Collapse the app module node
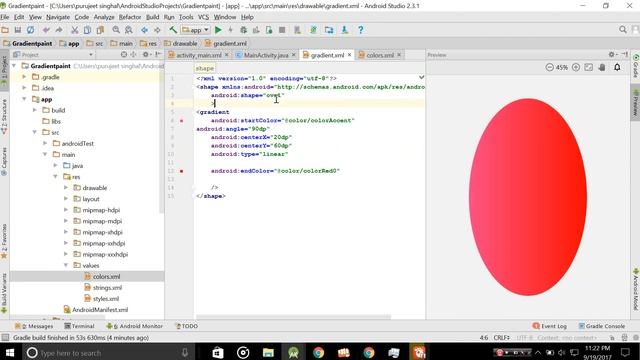 click(x=24, y=99)
